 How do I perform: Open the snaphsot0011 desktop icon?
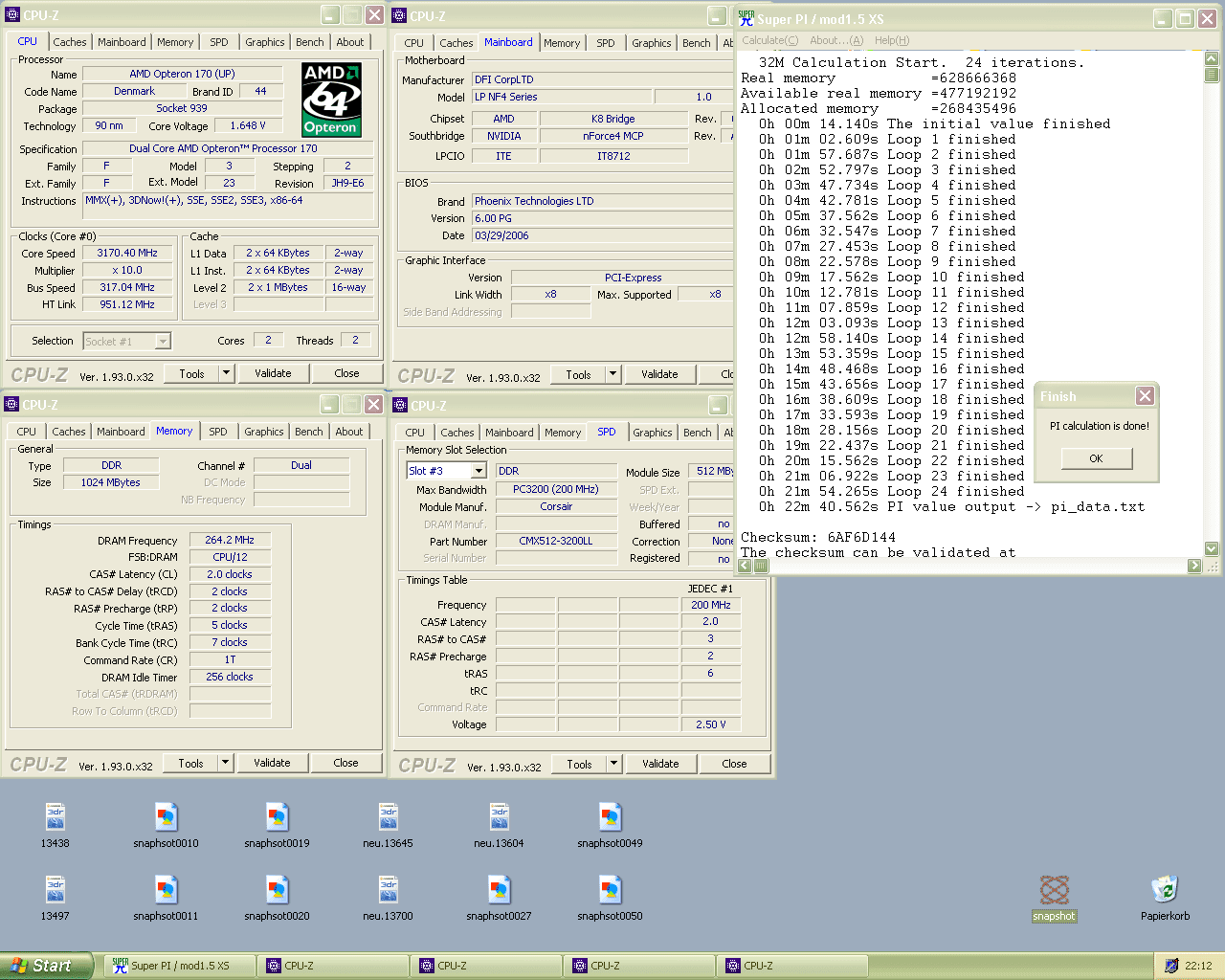click(x=167, y=891)
